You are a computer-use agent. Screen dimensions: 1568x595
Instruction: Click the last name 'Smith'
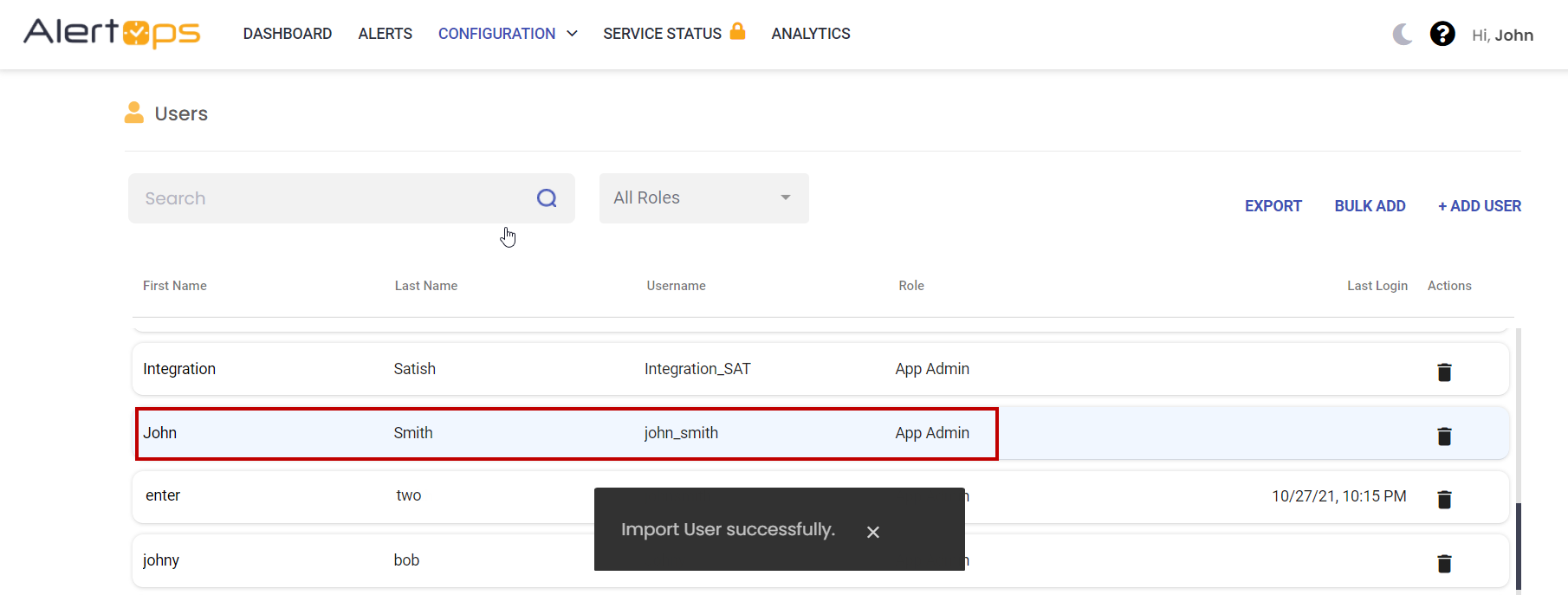(x=413, y=433)
